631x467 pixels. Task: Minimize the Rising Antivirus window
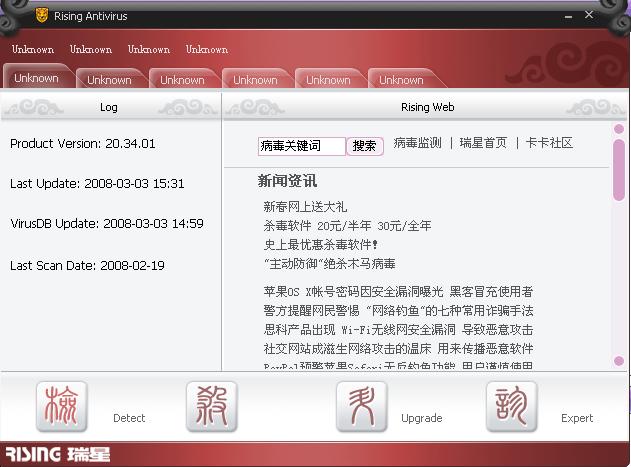[x=568, y=17]
